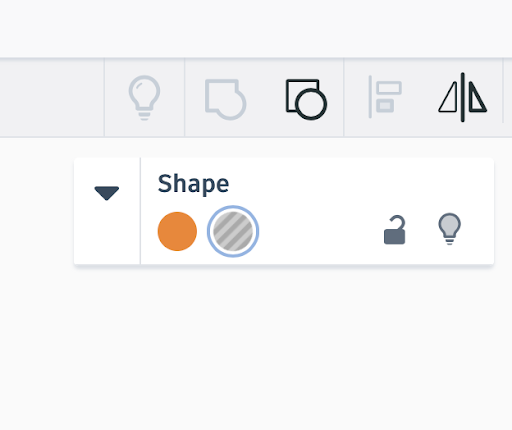Click the "Shape" title text
The width and height of the screenshot is (512, 430).
tap(193, 184)
